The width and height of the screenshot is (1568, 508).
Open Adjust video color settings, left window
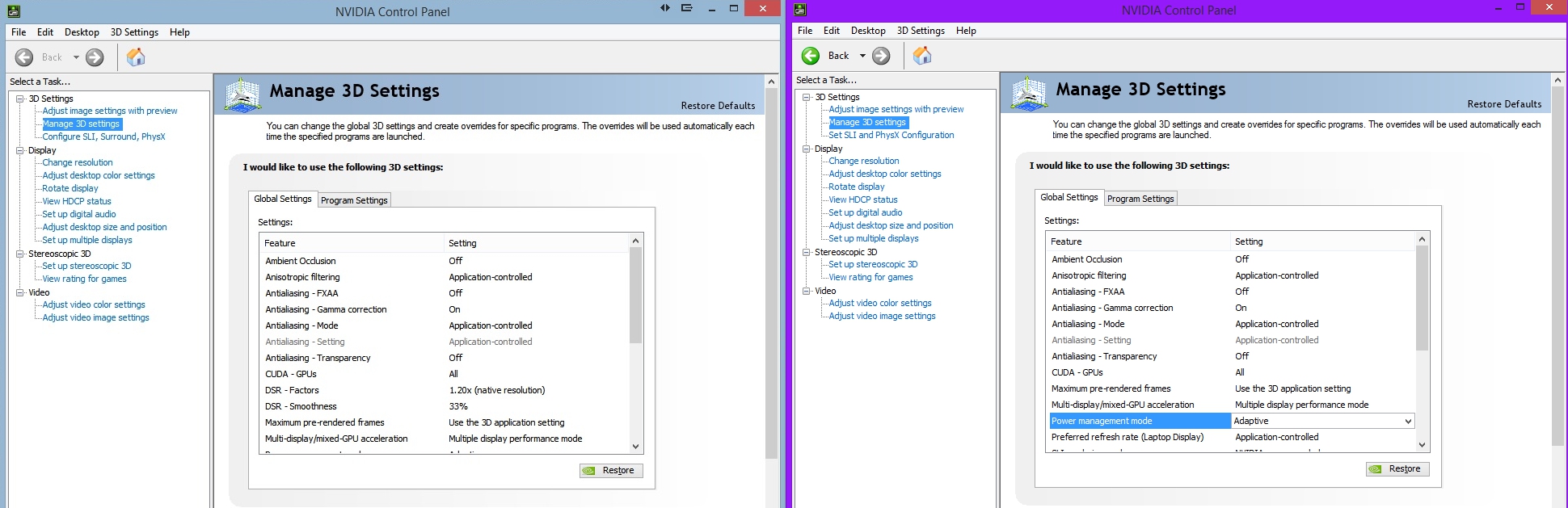coord(94,304)
